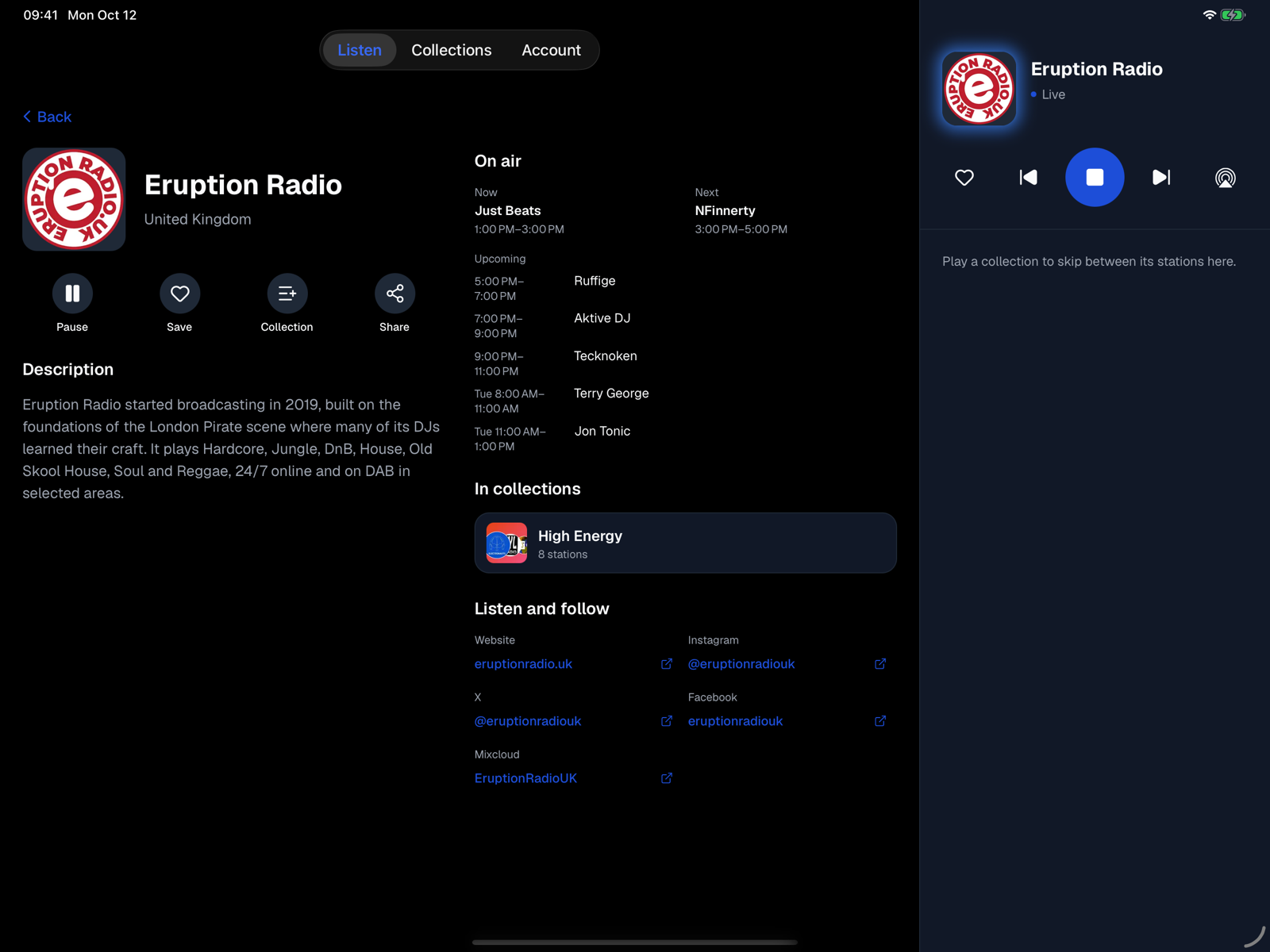
Task: Click external-link icon beside Instagram handle
Action: coord(880,664)
